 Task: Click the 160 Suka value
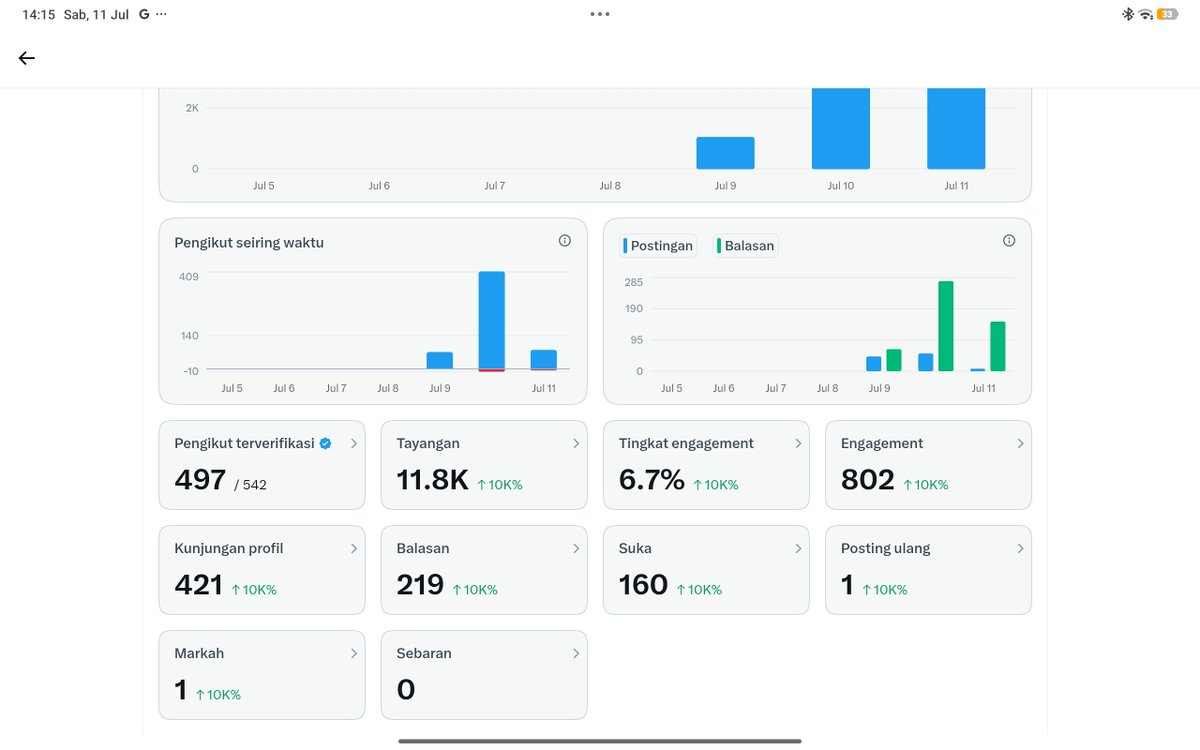click(x=643, y=585)
